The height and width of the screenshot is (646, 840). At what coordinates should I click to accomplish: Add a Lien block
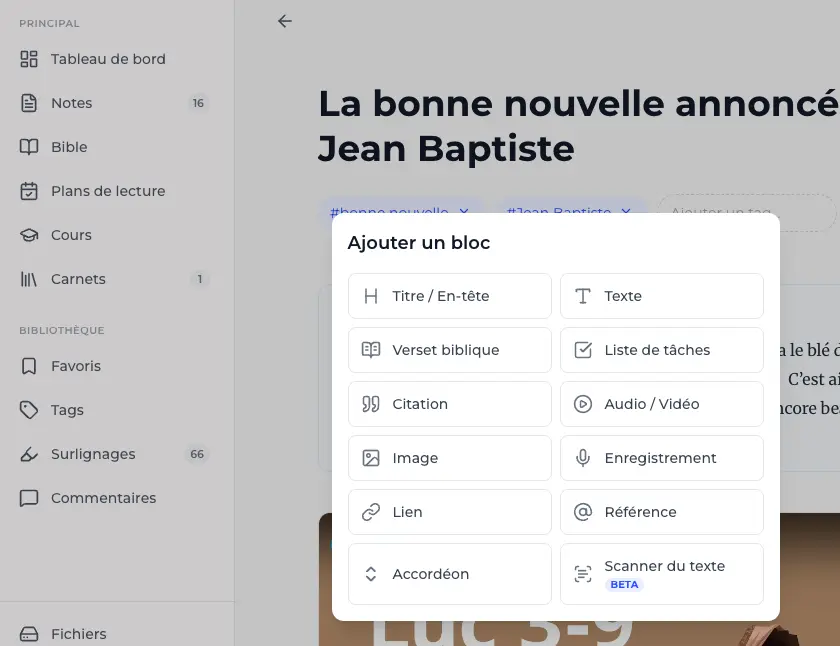tap(449, 512)
